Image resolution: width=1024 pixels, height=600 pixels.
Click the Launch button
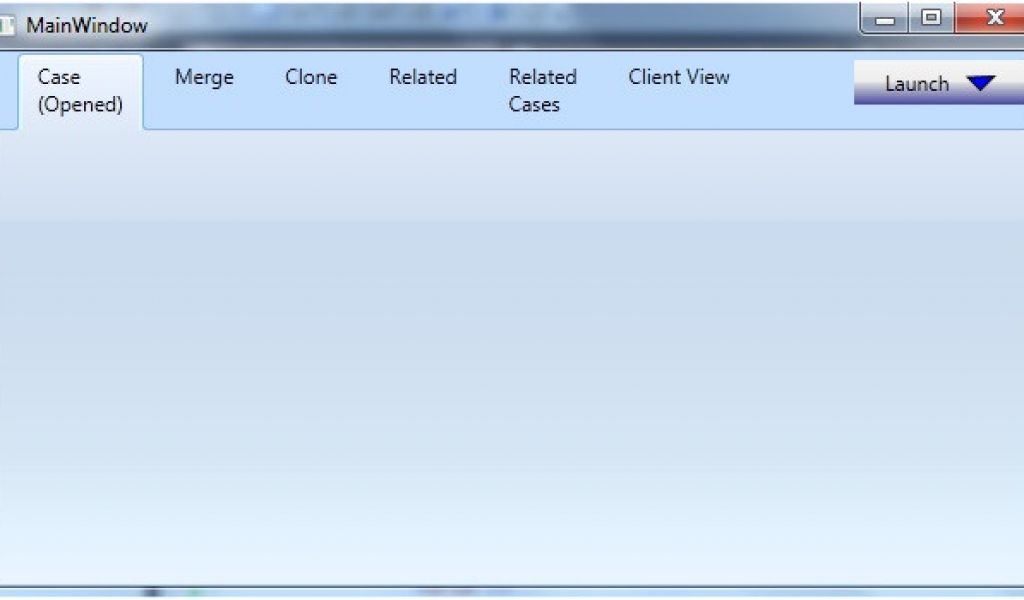916,84
